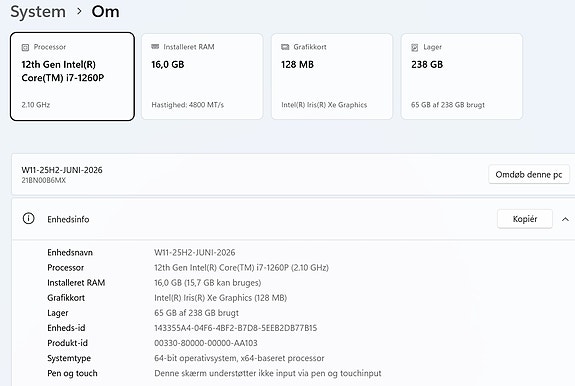Select the Grafikkort card

point(332,76)
